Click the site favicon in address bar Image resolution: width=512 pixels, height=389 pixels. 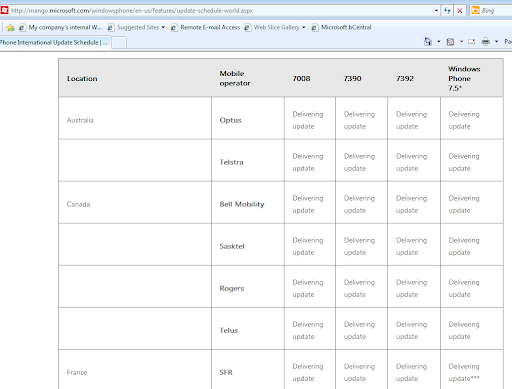[4, 10]
